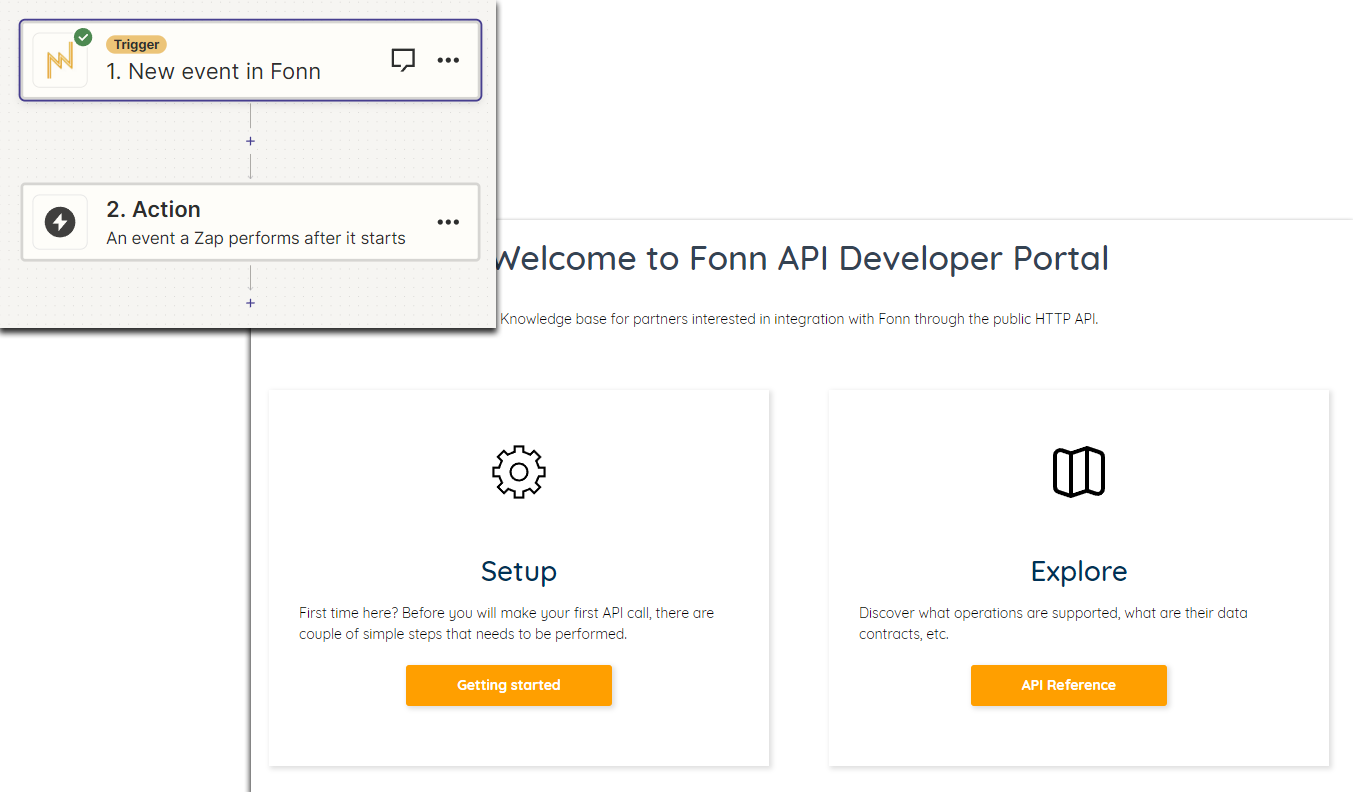Click the Fonn app logo in the trigger step
Screen dimensions: 1353x792
[x=60, y=61]
